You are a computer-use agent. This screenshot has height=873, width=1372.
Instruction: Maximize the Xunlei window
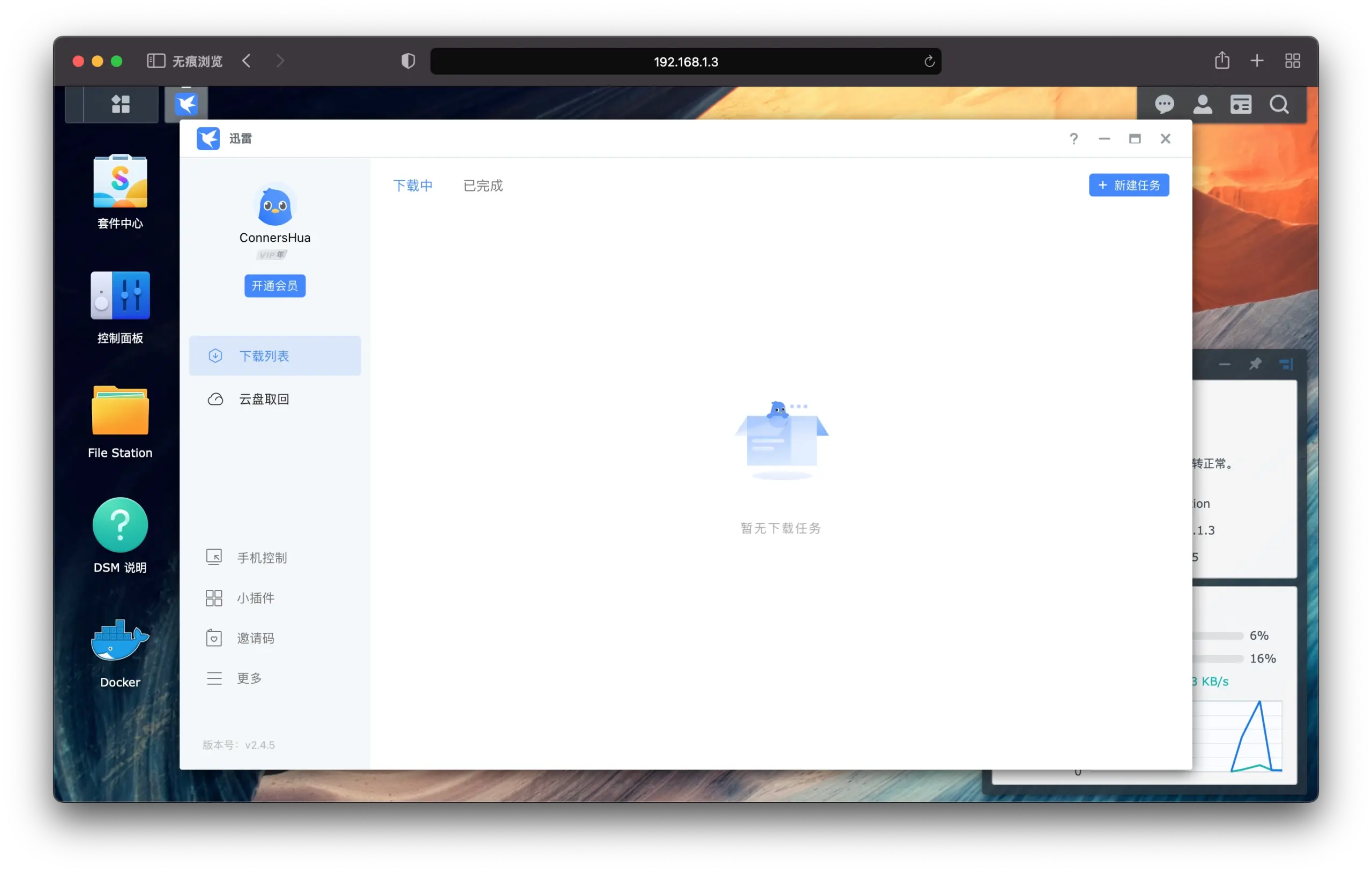pos(1135,138)
